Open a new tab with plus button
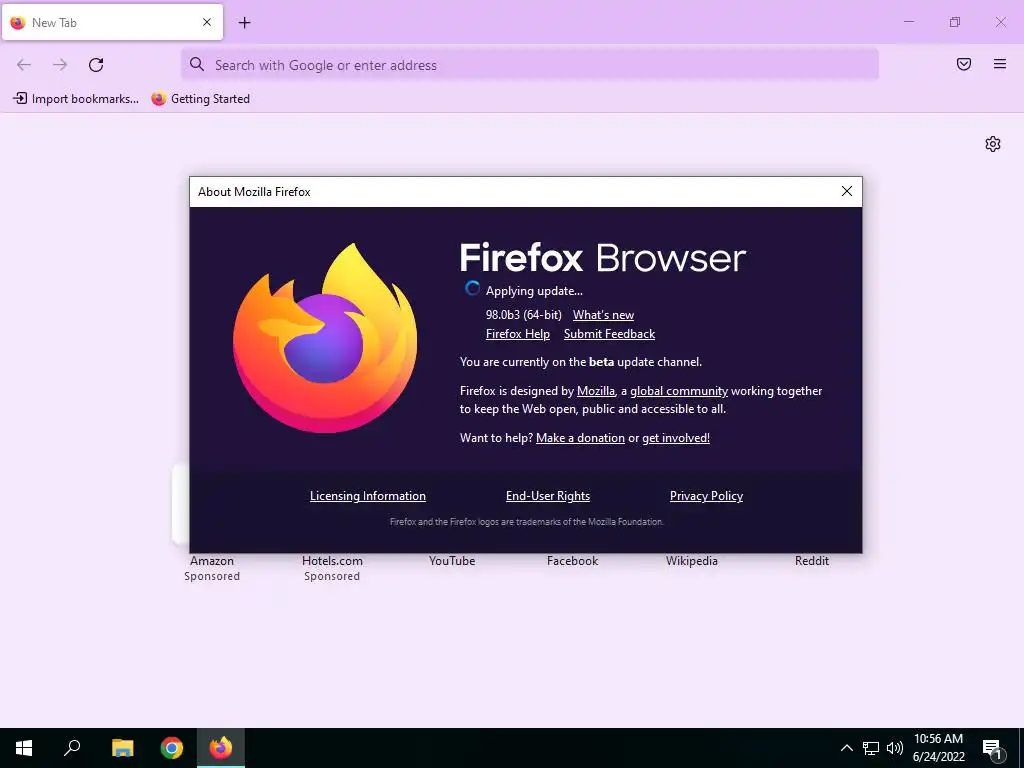 [x=244, y=23]
